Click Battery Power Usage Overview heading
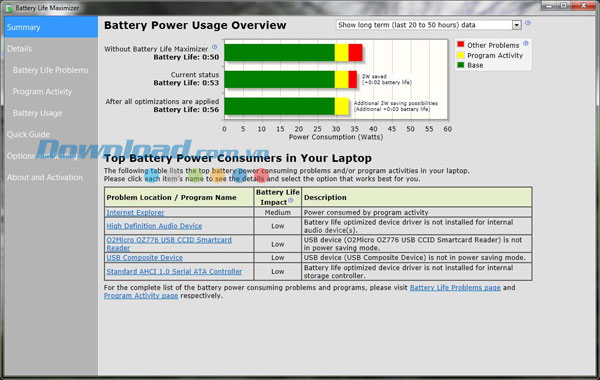 195,25
